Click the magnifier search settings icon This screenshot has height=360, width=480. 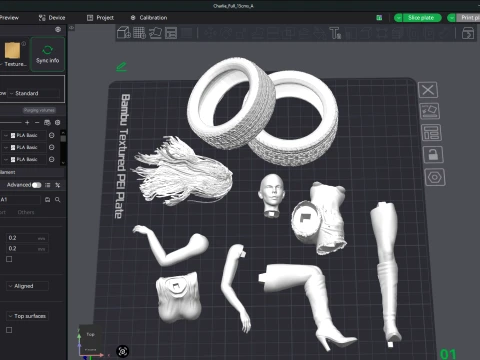click(x=58, y=200)
